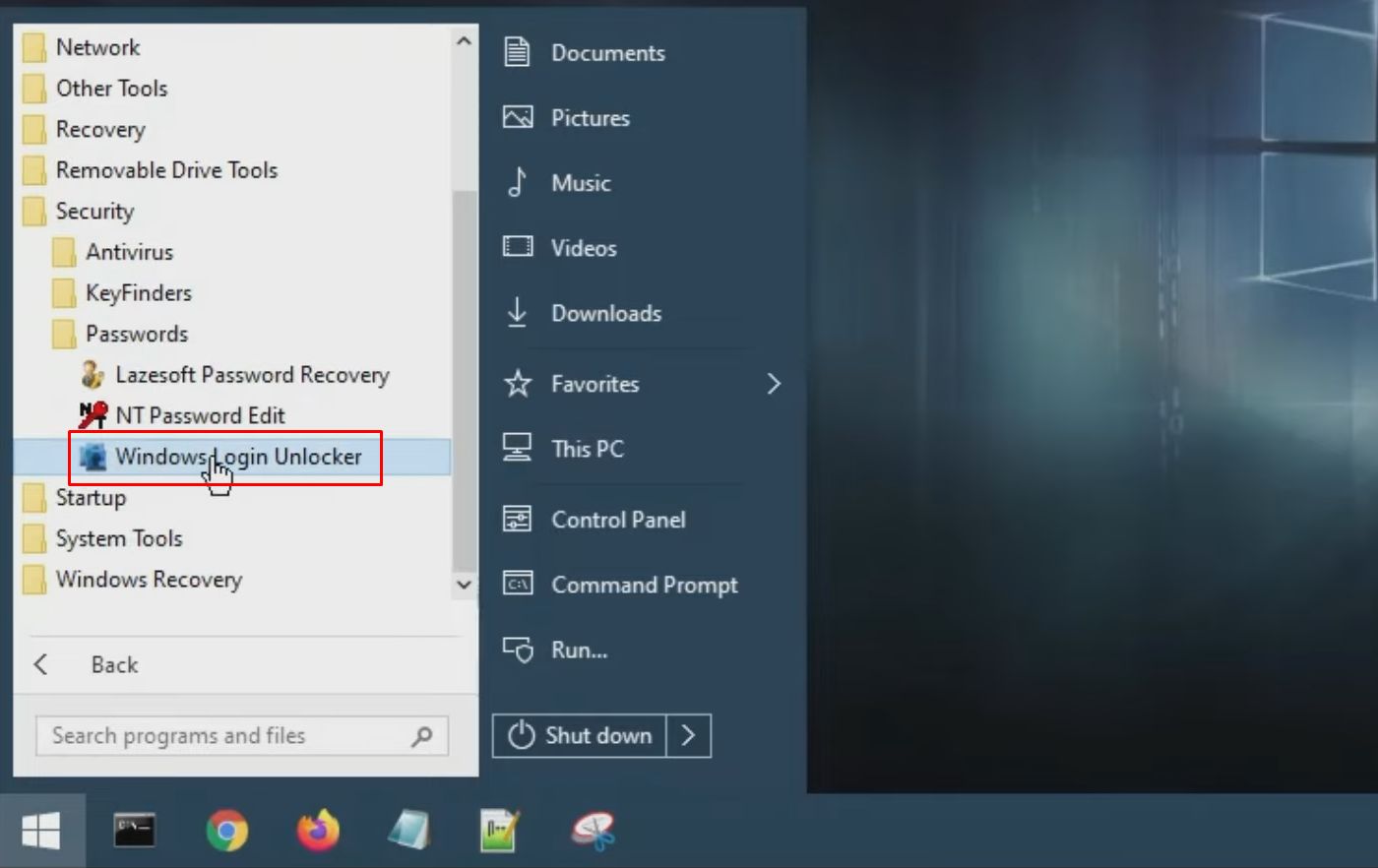
Task: Click the scrollbar down arrow
Action: point(463,584)
